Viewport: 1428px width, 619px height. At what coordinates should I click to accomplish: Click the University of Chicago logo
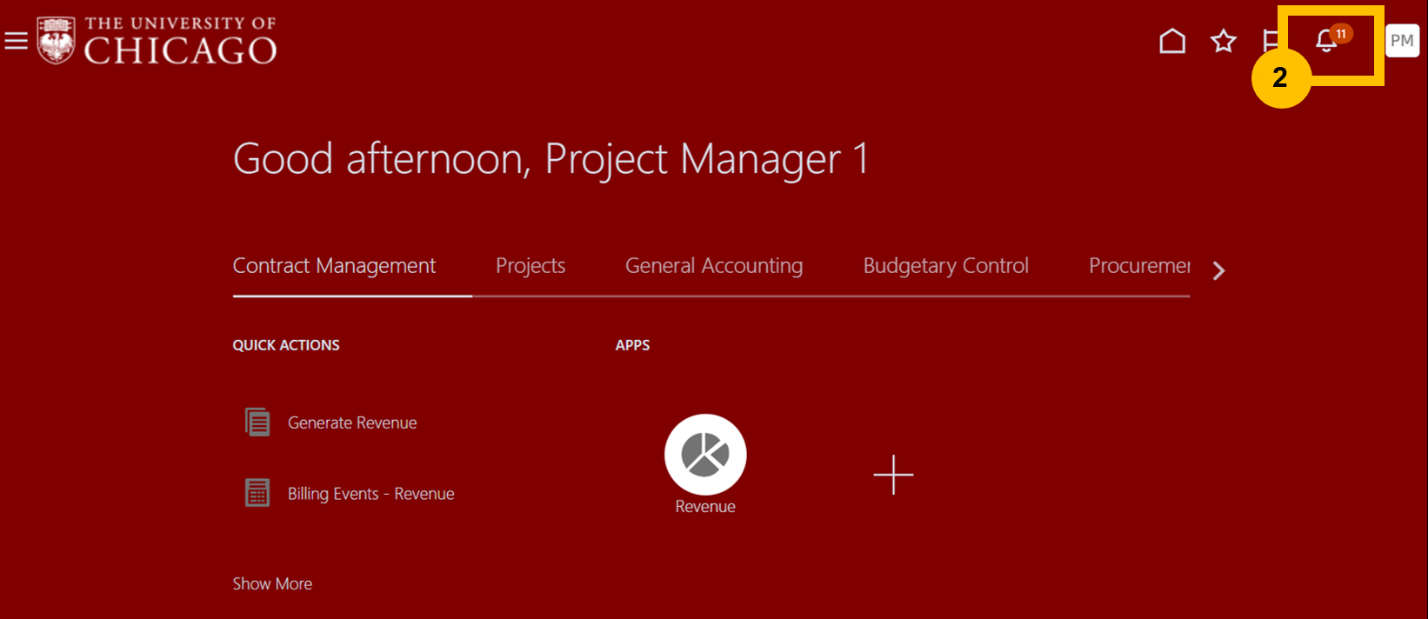(x=157, y=41)
